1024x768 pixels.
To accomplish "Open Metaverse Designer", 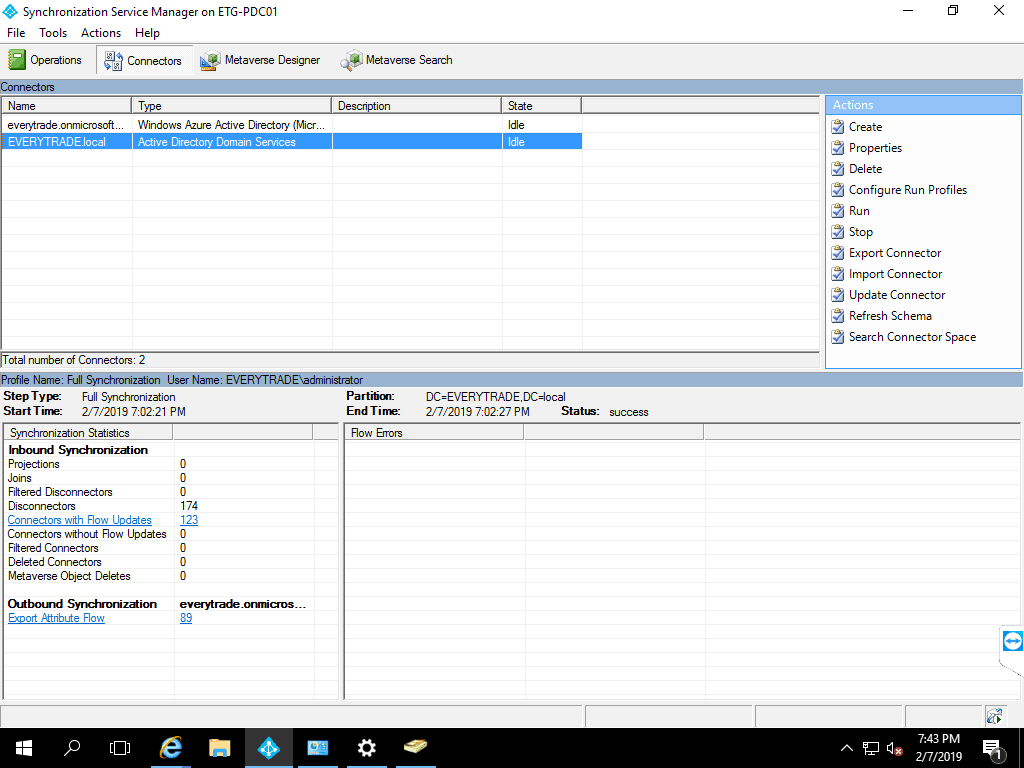I will click(260, 60).
